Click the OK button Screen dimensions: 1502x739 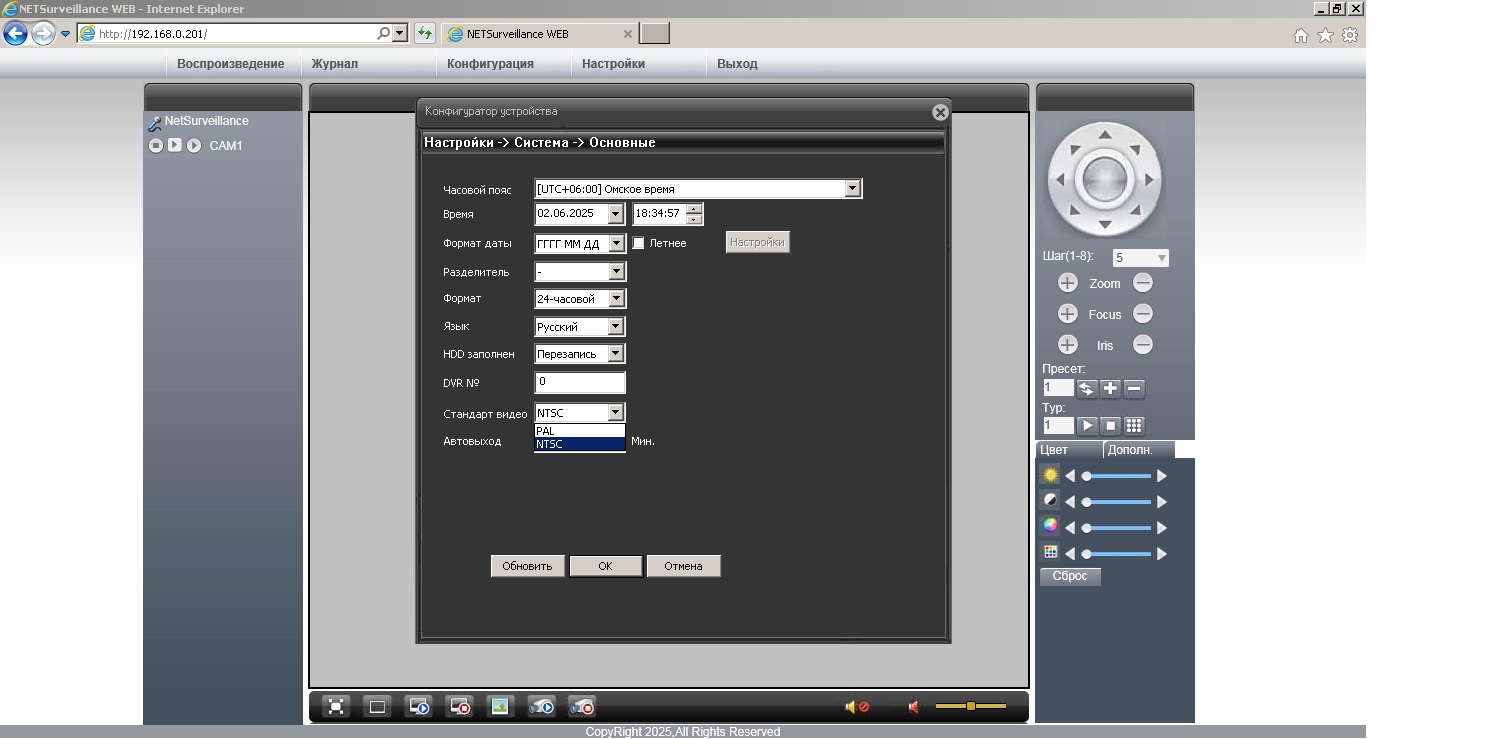point(605,566)
